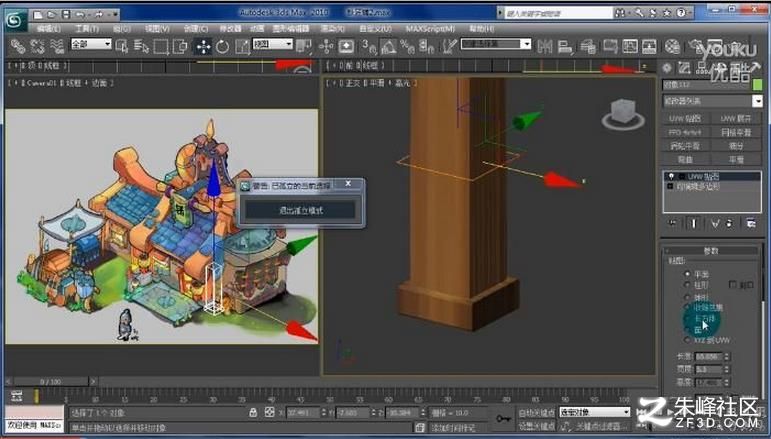The height and width of the screenshot is (439, 771).
Task: Expand the 可编辑多边形 stack entry
Action: pyautogui.click(x=670, y=187)
